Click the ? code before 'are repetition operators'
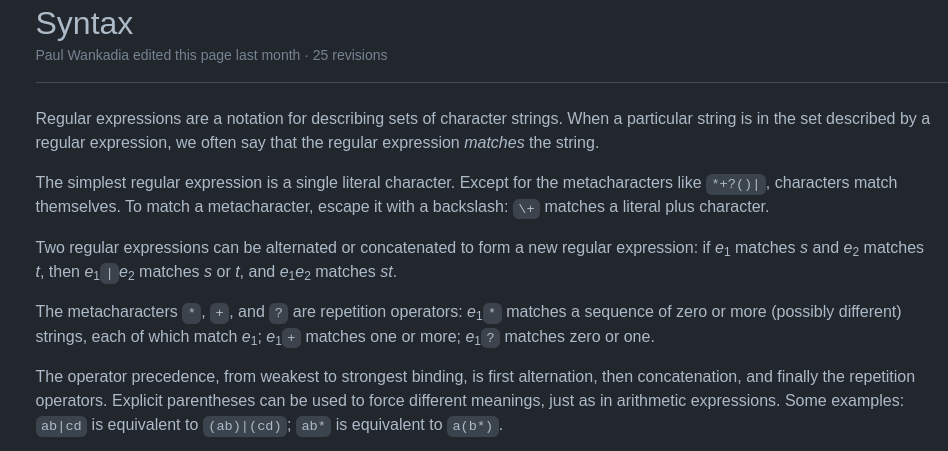The height and width of the screenshot is (451, 948). [278, 313]
